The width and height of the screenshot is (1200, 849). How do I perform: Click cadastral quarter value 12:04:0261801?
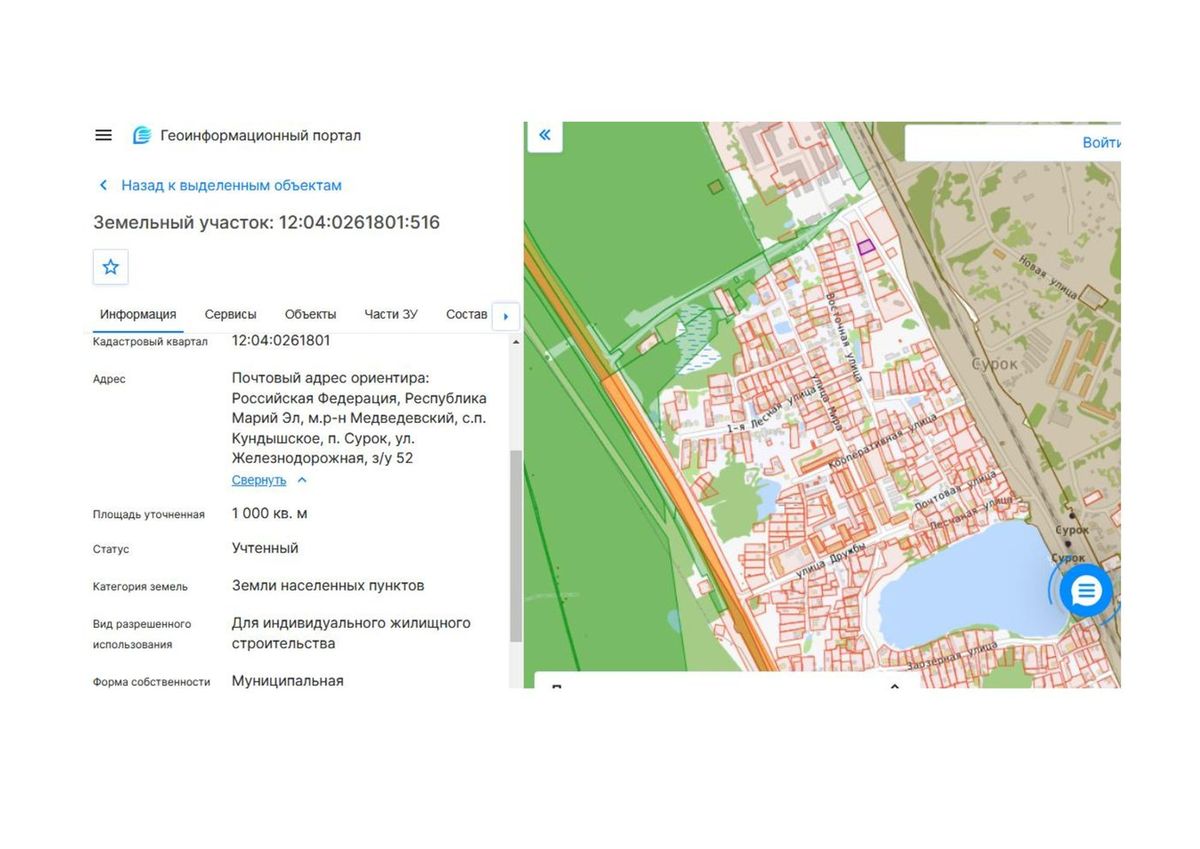click(x=281, y=340)
